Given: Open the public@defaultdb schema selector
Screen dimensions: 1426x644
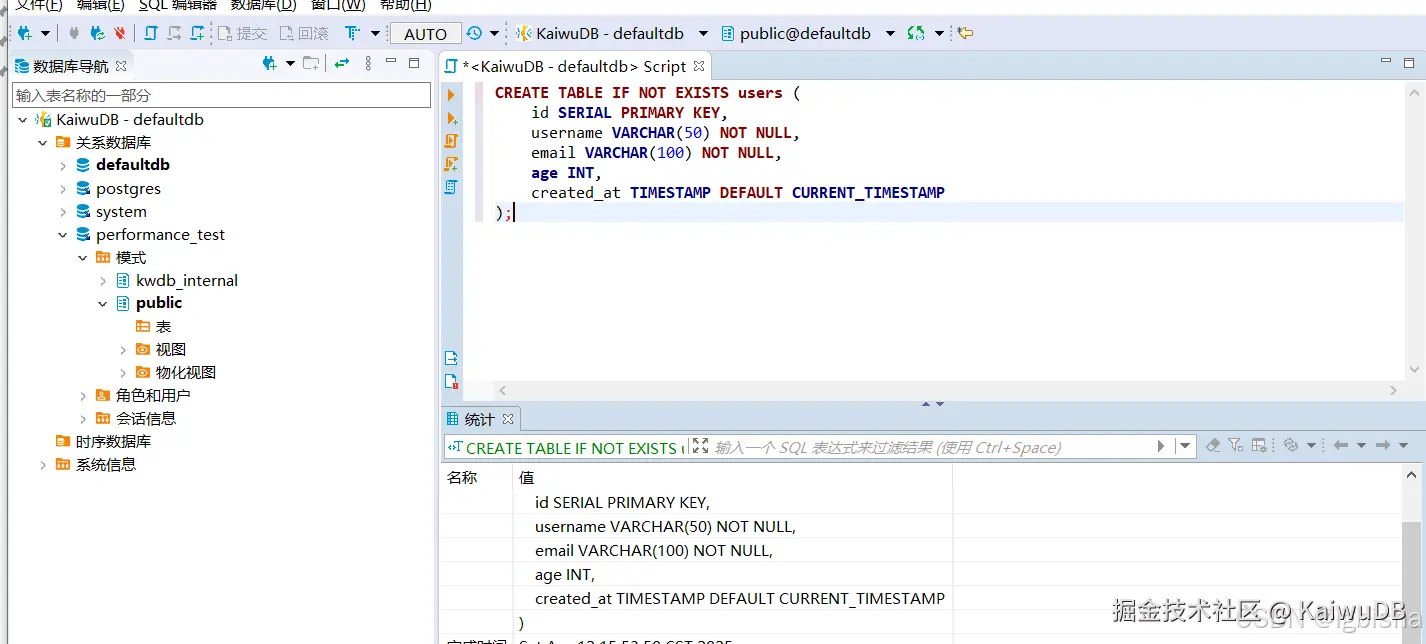Looking at the screenshot, I should pos(808,33).
